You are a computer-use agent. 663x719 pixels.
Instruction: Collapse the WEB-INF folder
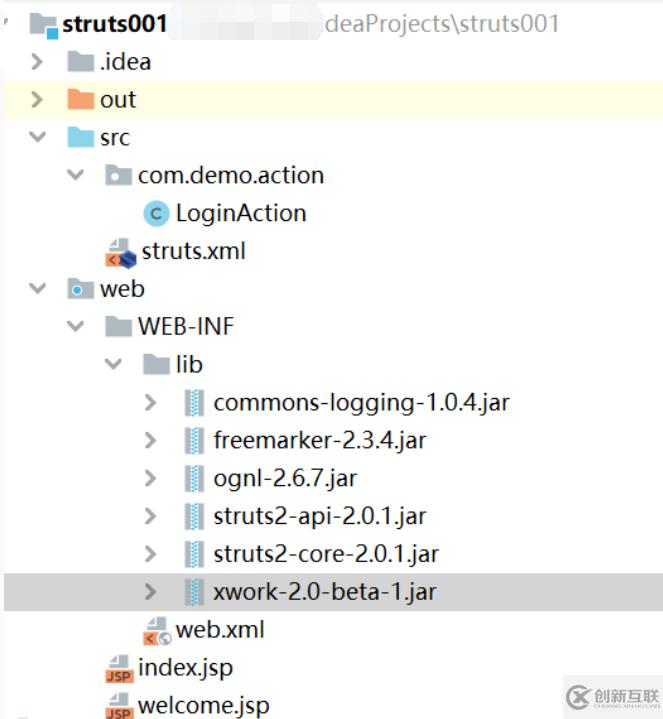pos(75,326)
